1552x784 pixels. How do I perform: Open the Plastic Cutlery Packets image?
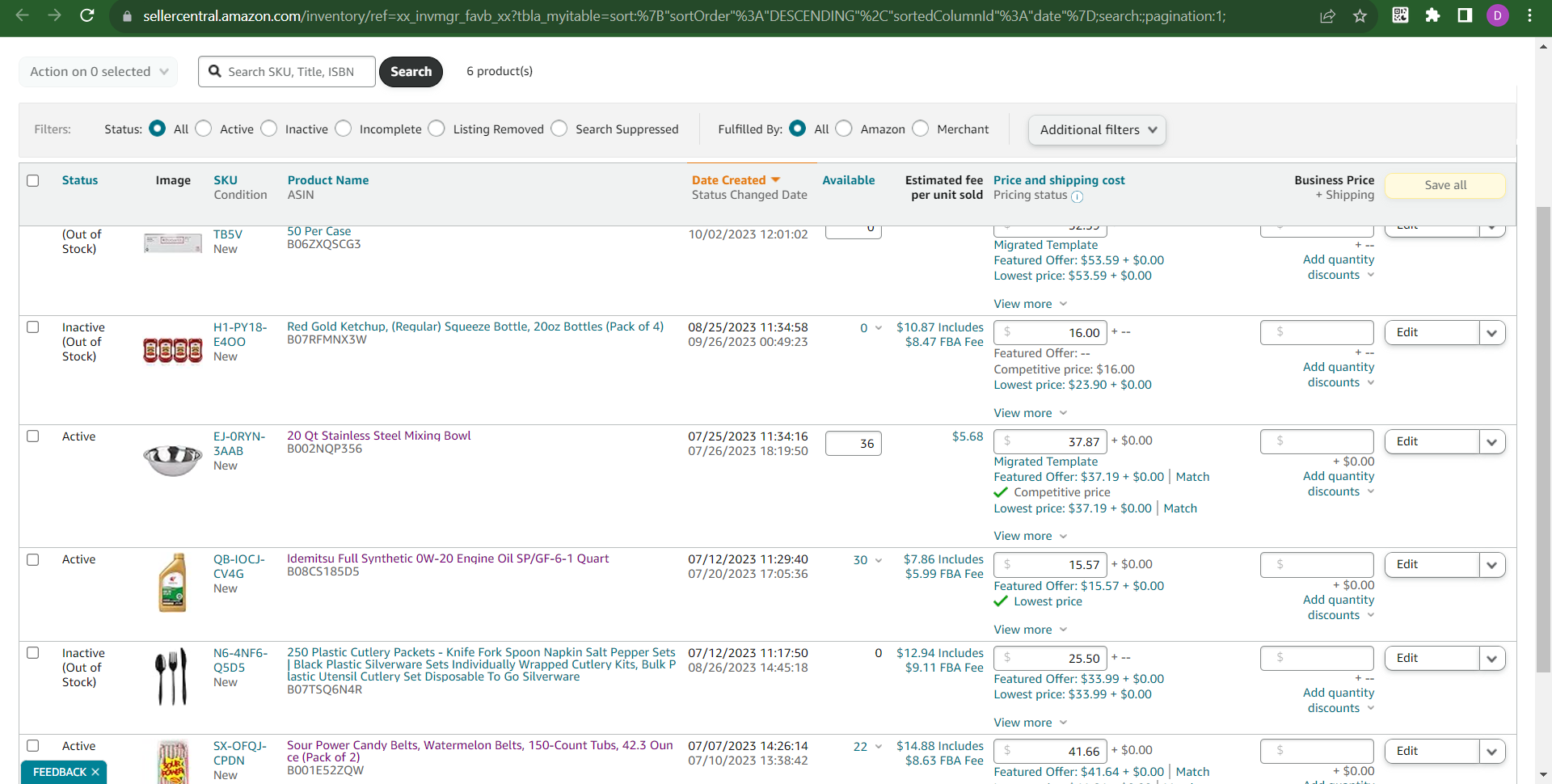click(171, 676)
